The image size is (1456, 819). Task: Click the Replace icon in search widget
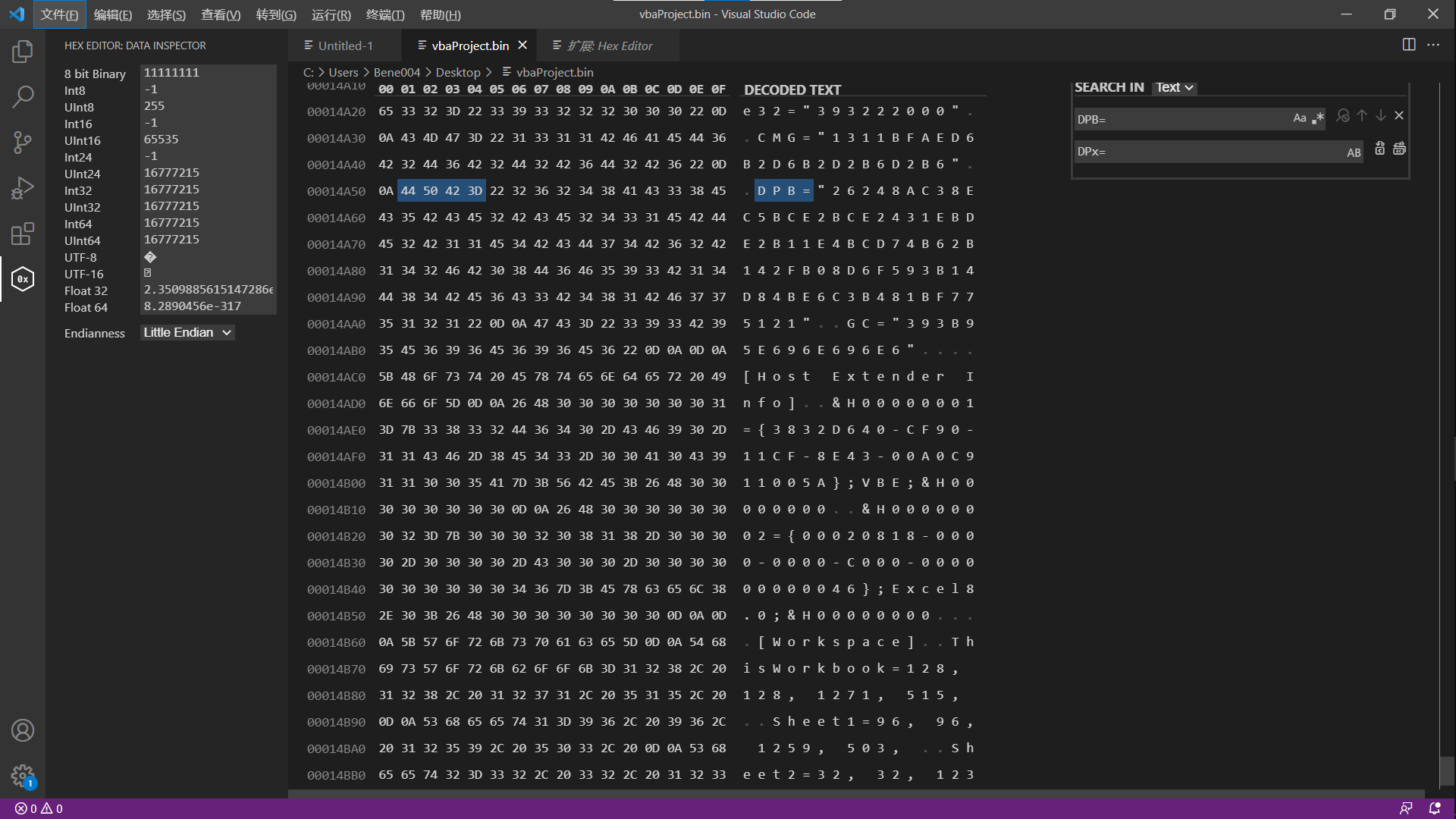pos(1380,149)
